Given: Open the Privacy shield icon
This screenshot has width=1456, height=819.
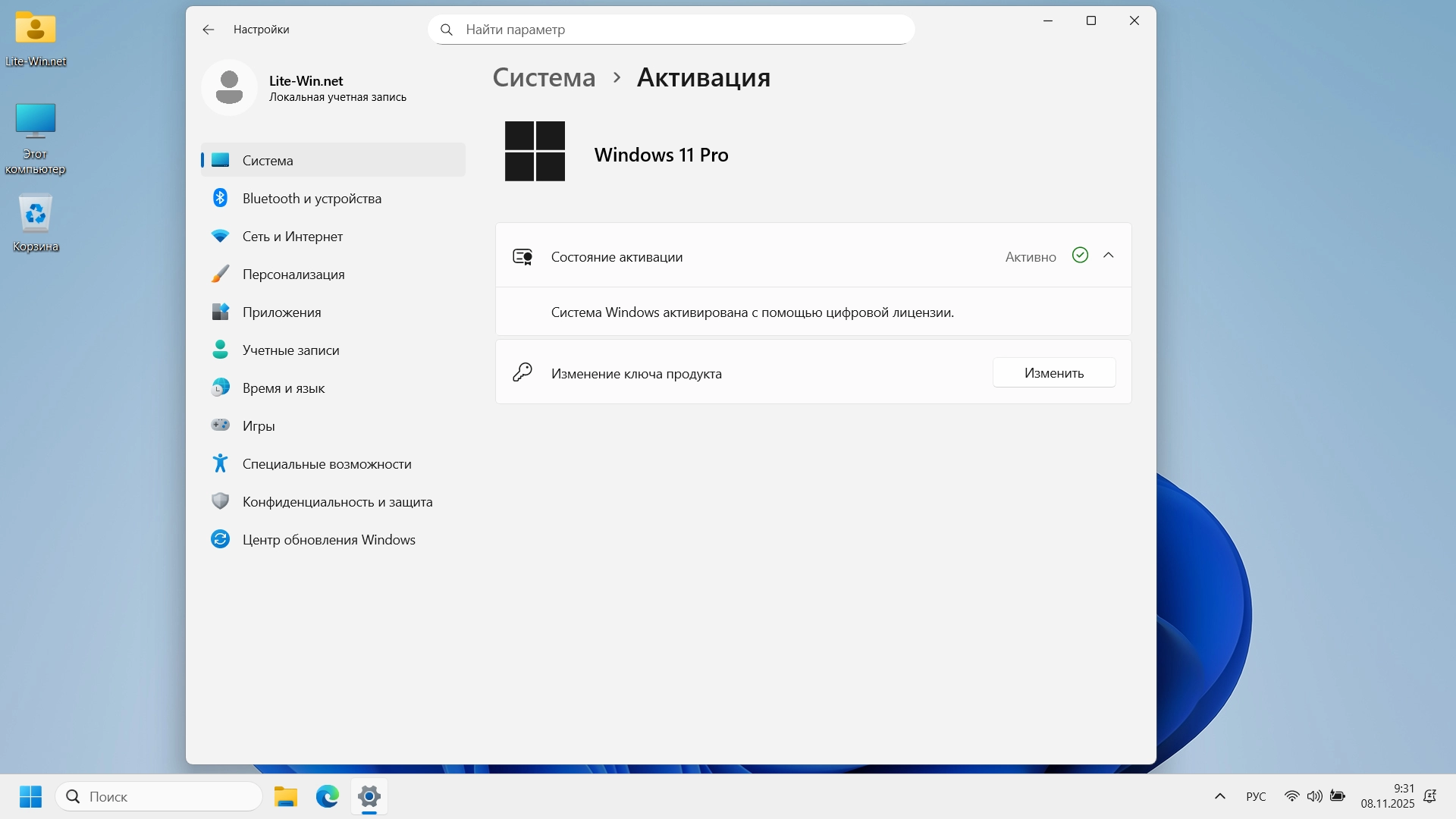Looking at the screenshot, I should point(220,501).
